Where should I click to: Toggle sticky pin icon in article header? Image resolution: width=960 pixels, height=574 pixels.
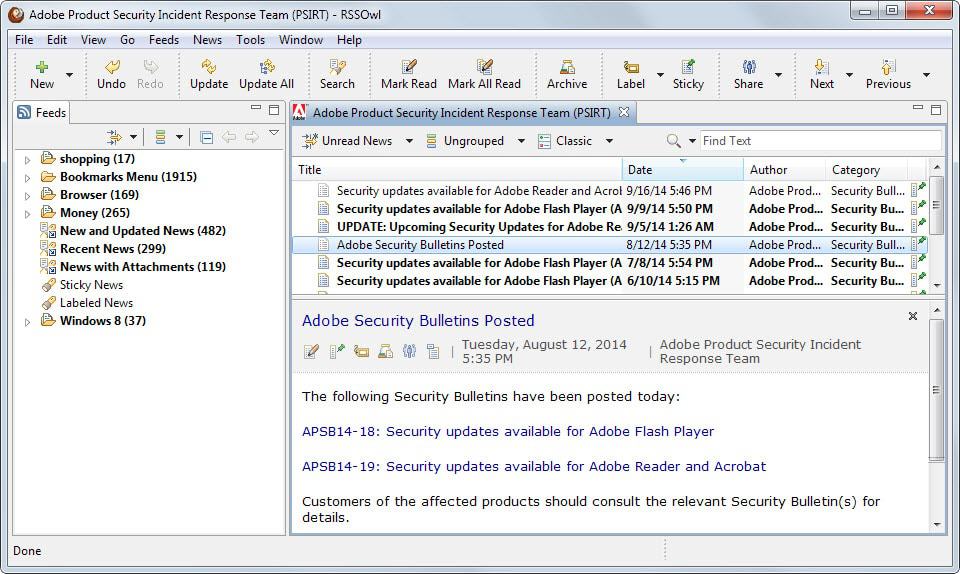tap(336, 351)
